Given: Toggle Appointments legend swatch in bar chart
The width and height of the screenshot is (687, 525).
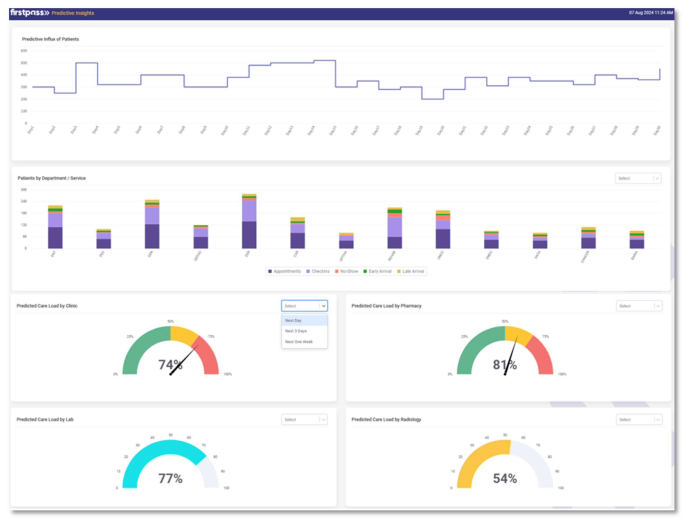Looking at the screenshot, I should click(x=270, y=271).
